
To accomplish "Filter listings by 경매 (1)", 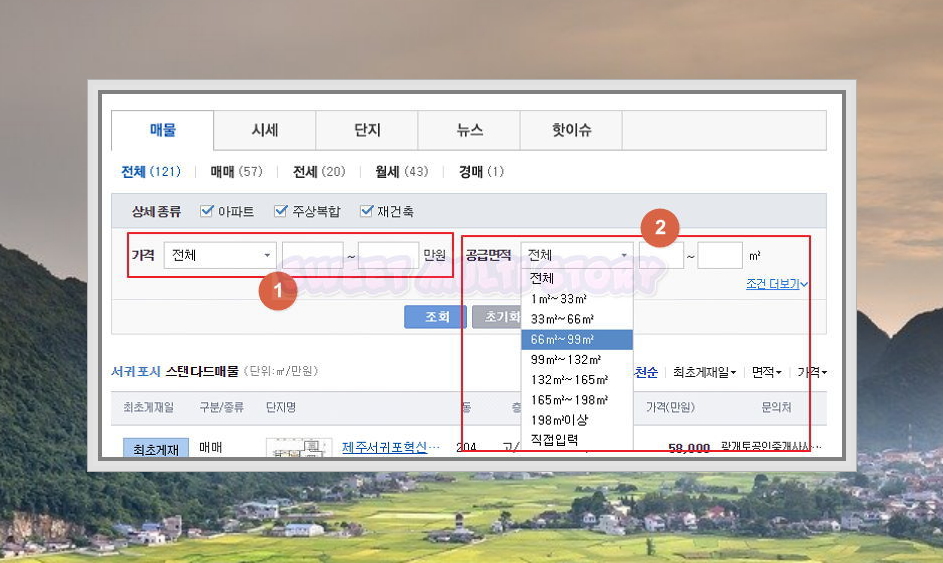I will (481, 172).
